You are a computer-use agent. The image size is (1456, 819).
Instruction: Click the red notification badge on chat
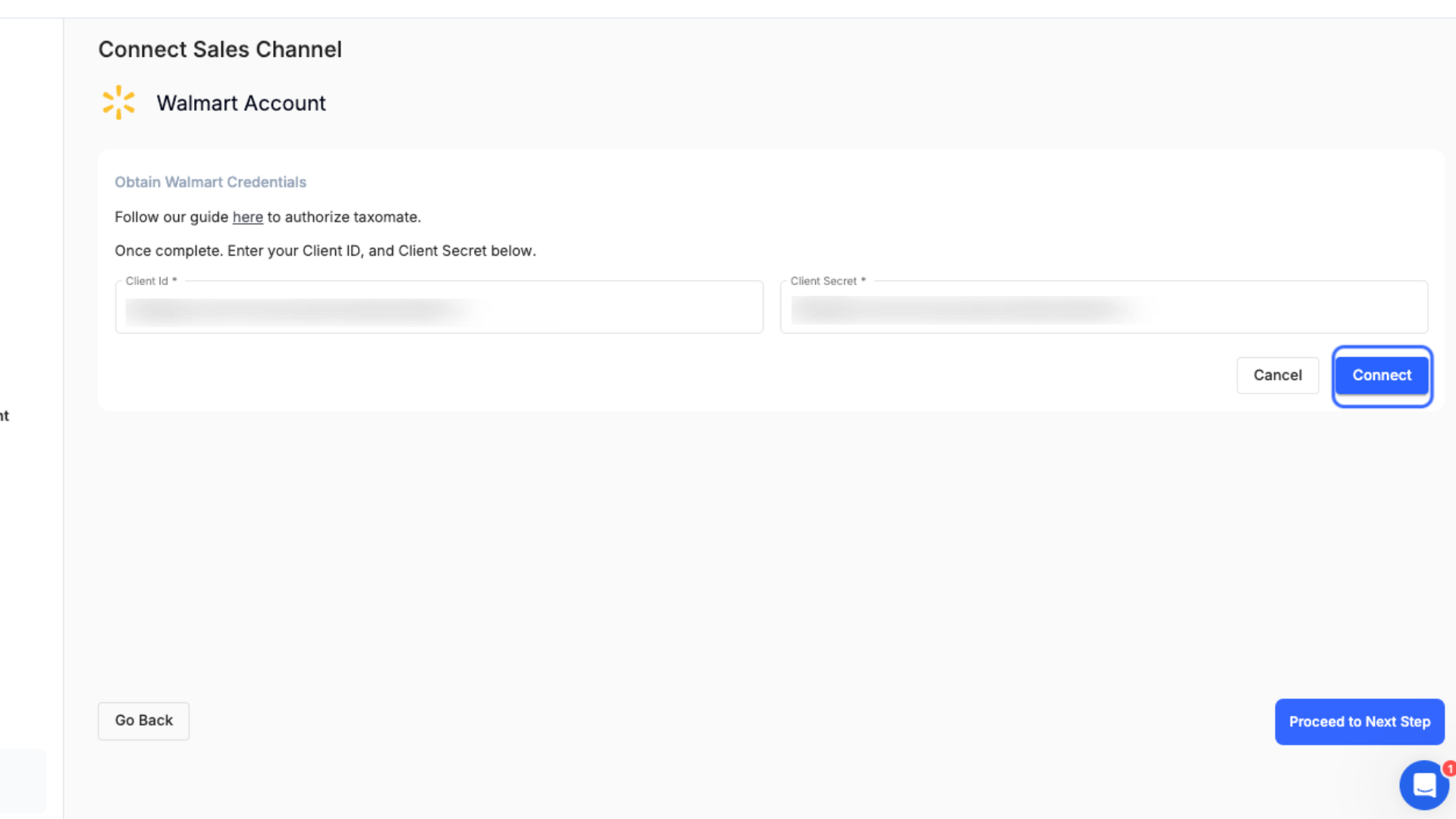1448,769
